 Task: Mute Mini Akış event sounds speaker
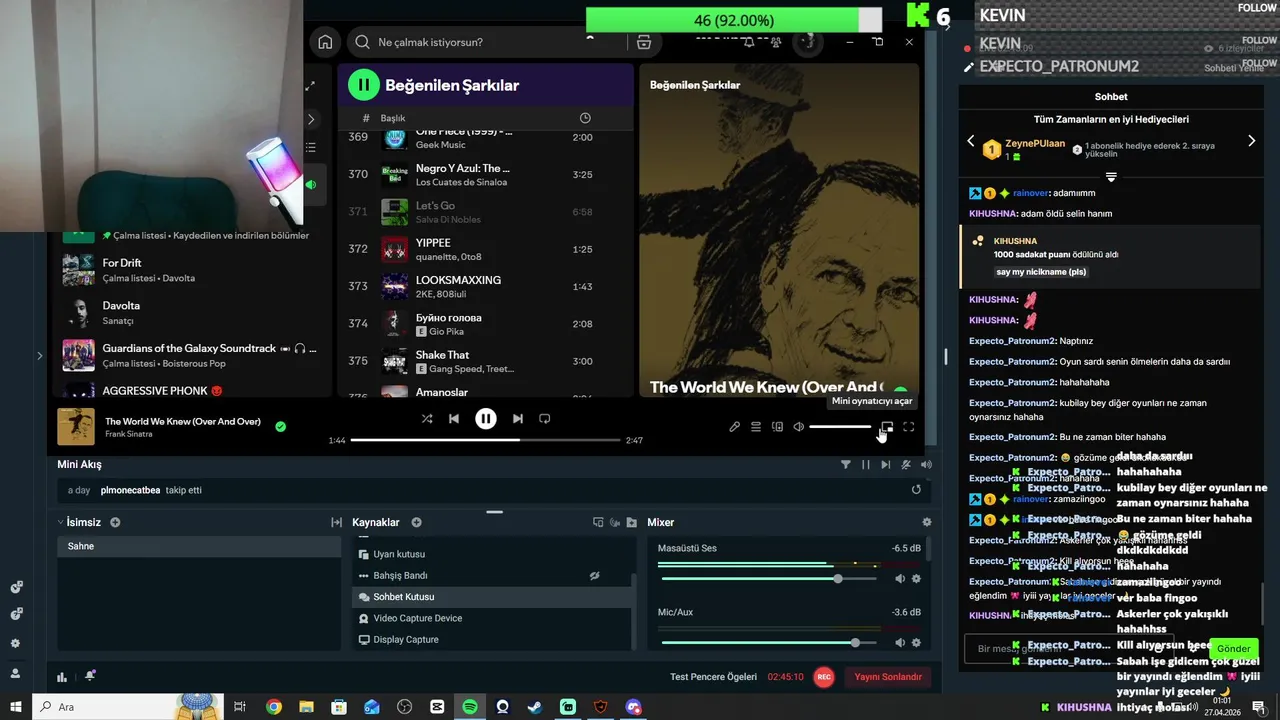(926, 464)
